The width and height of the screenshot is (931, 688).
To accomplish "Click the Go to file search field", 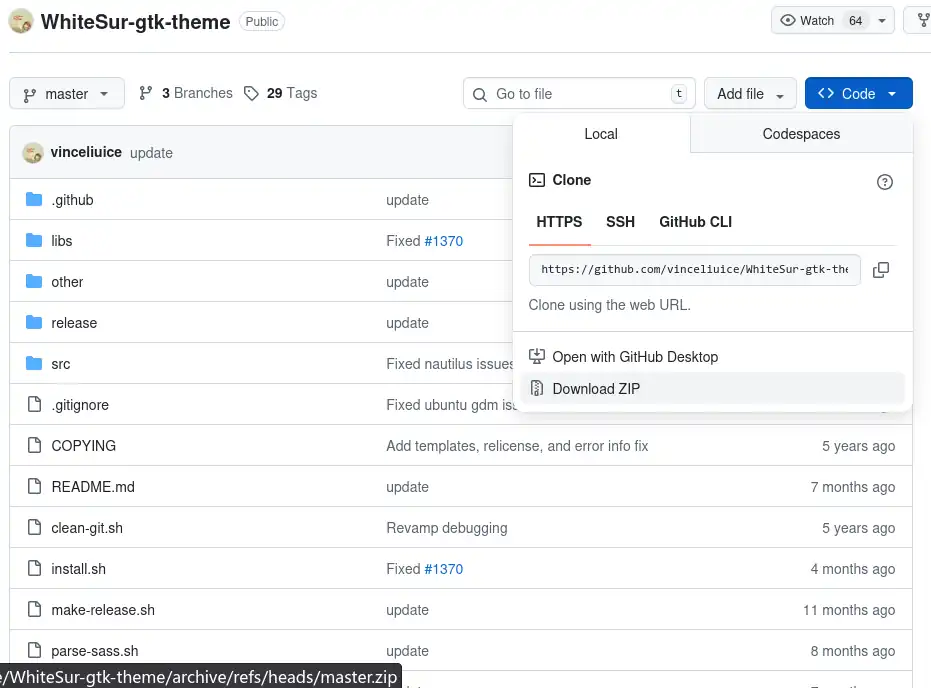I will (578, 93).
